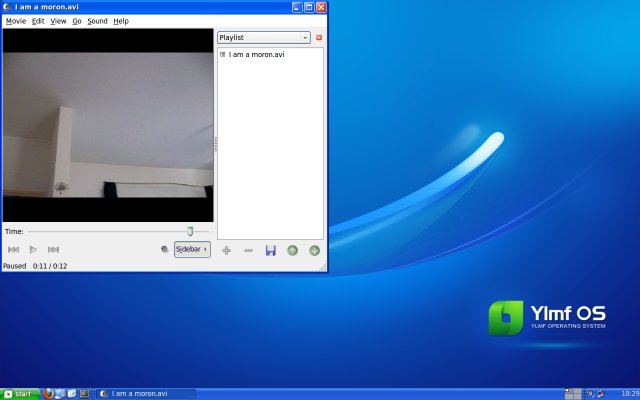Click the Time seek slider handle
The image size is (640, 400).
click(x=190, y=231)
